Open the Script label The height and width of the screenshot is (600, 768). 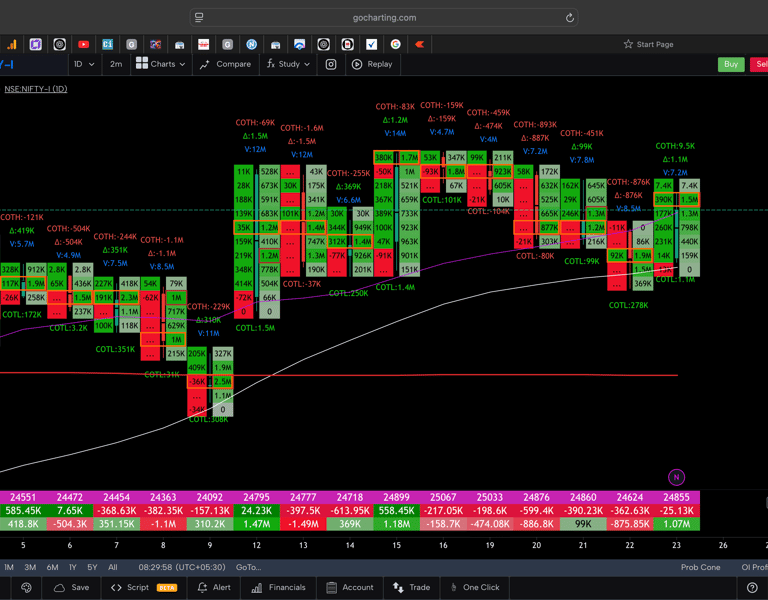(138, 587)
